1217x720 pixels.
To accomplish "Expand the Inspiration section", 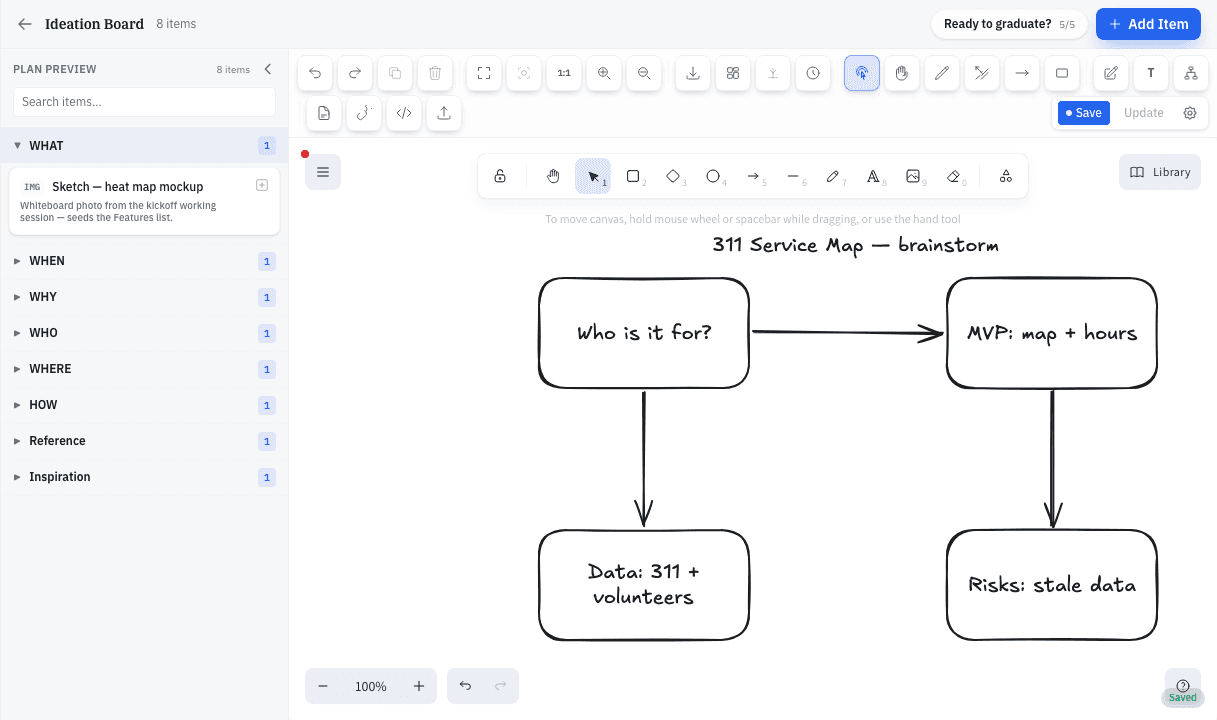I will pos(144,477).
